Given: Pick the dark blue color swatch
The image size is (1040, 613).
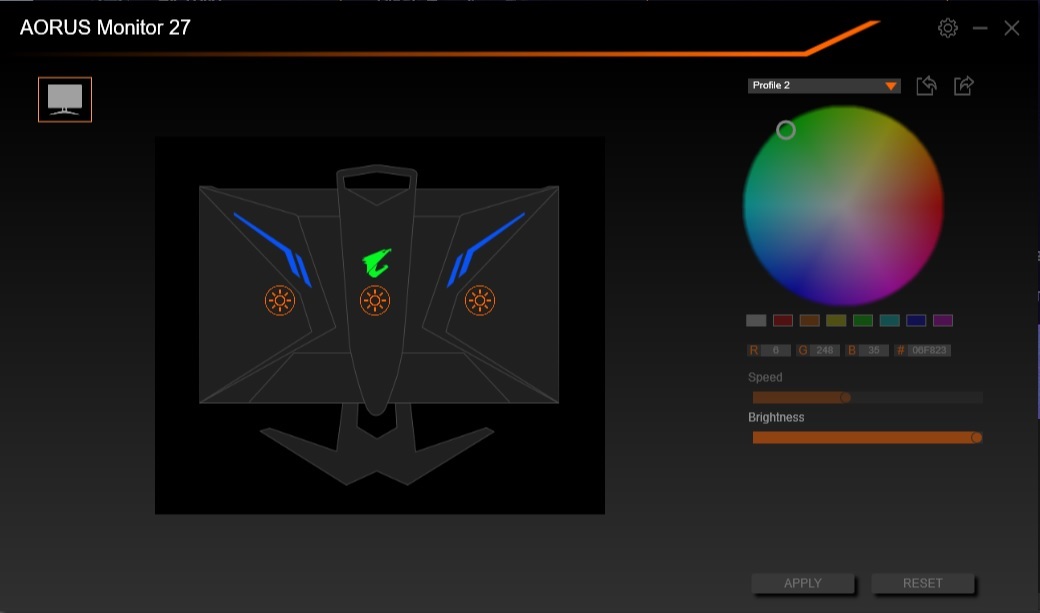Looking at the screenshot, I should (916, 321).
